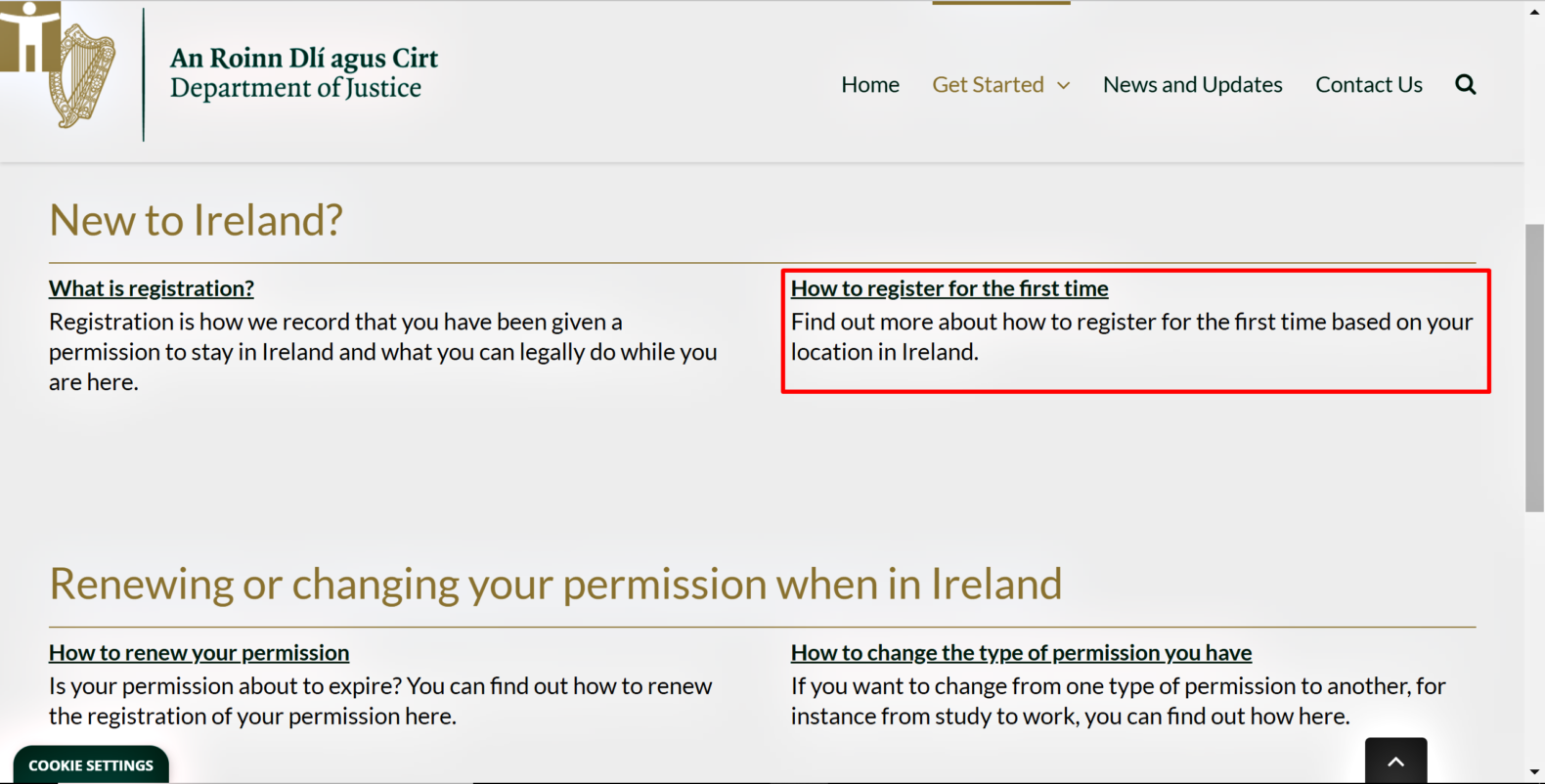
Task: Click the Department of Justice title text
Action: (295, 89)
